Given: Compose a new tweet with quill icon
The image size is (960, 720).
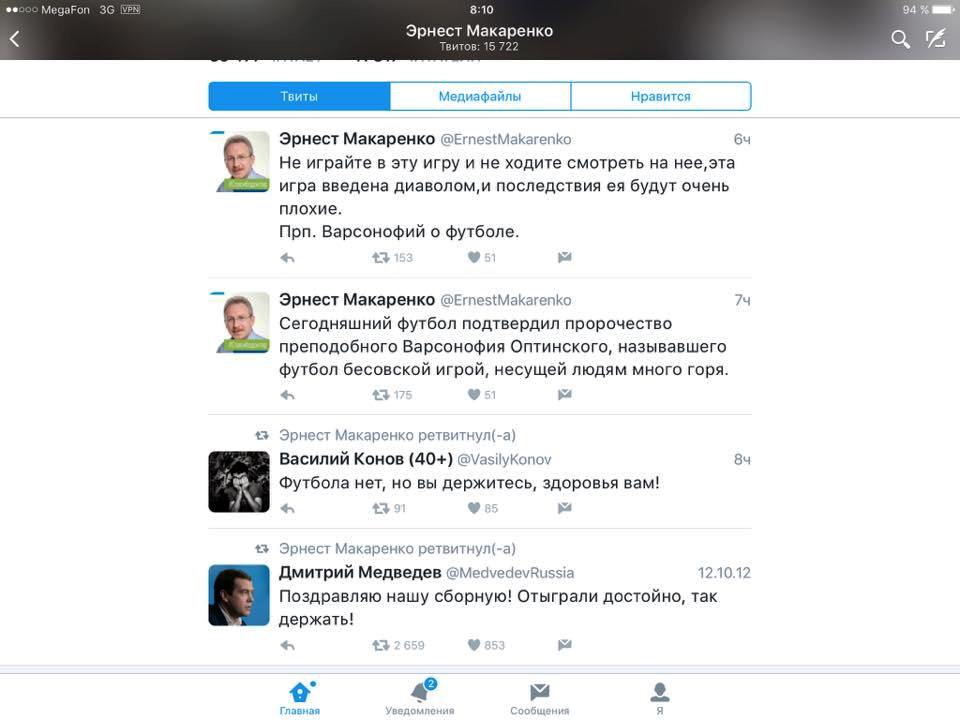Looking at the screenshot, I should 936,39.
